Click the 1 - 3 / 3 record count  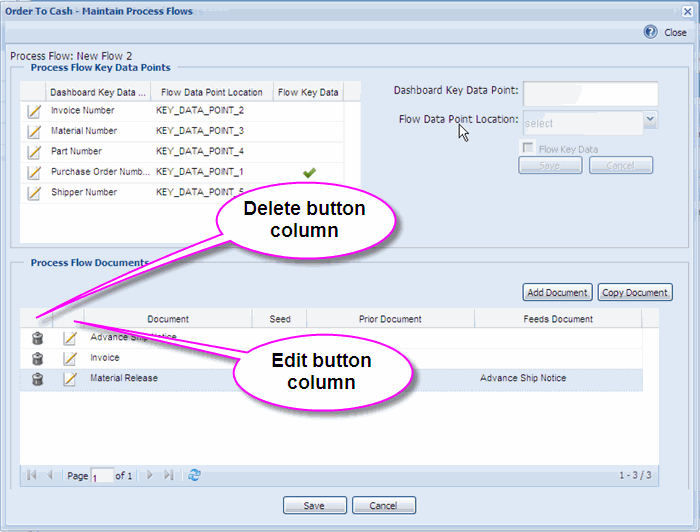[x=635, y=475]
